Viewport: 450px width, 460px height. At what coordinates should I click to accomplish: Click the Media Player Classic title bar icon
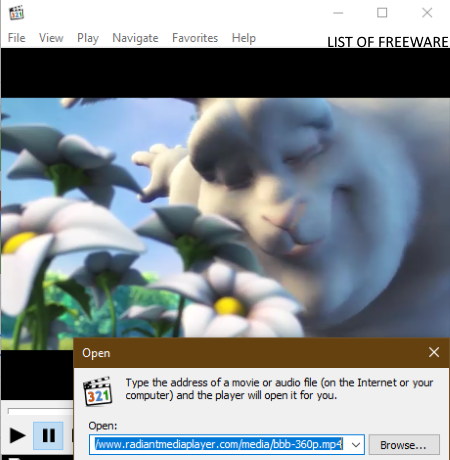point(16,13)
